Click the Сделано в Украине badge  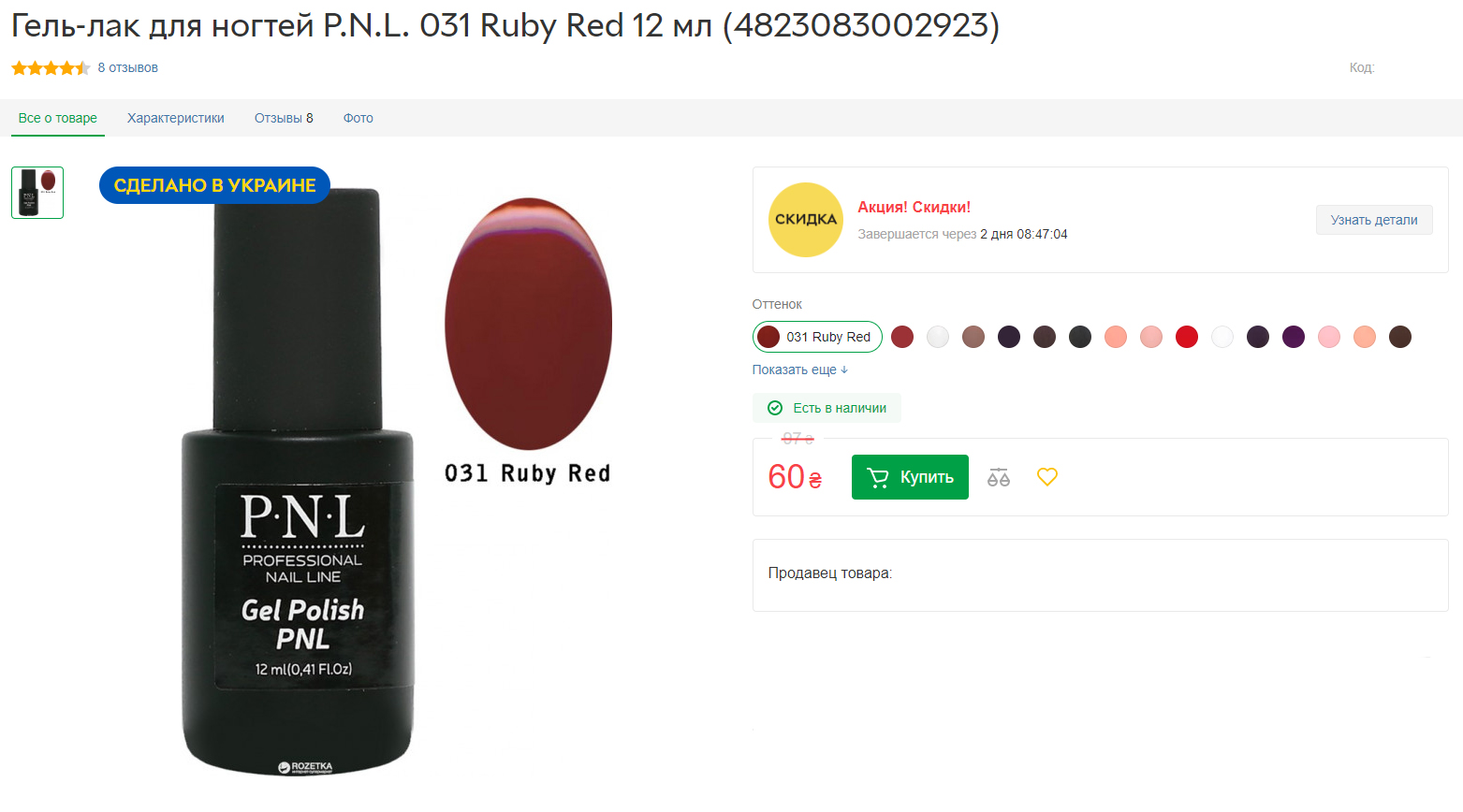(214, 185)
